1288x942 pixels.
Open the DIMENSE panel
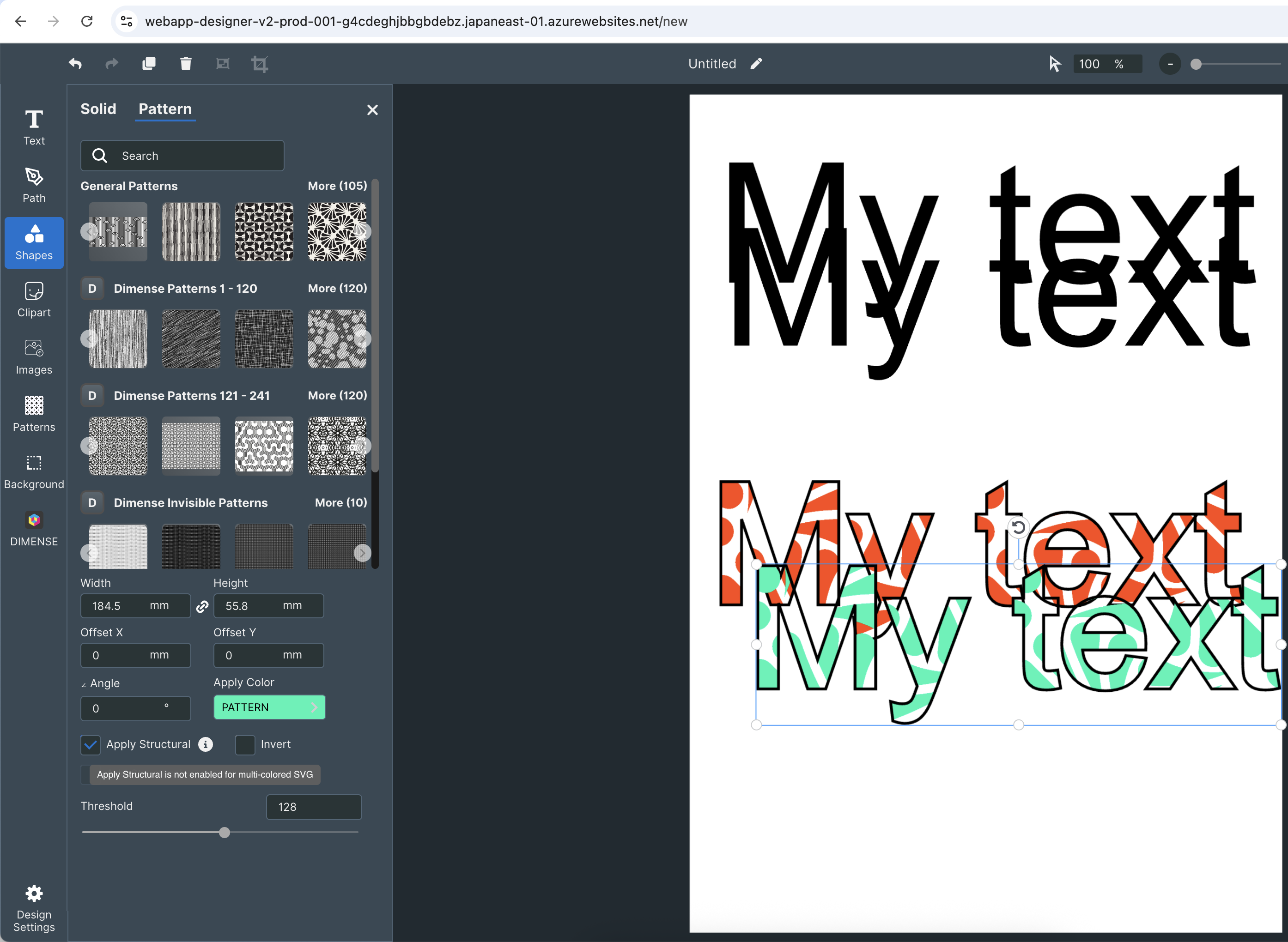tap(34, 529)
